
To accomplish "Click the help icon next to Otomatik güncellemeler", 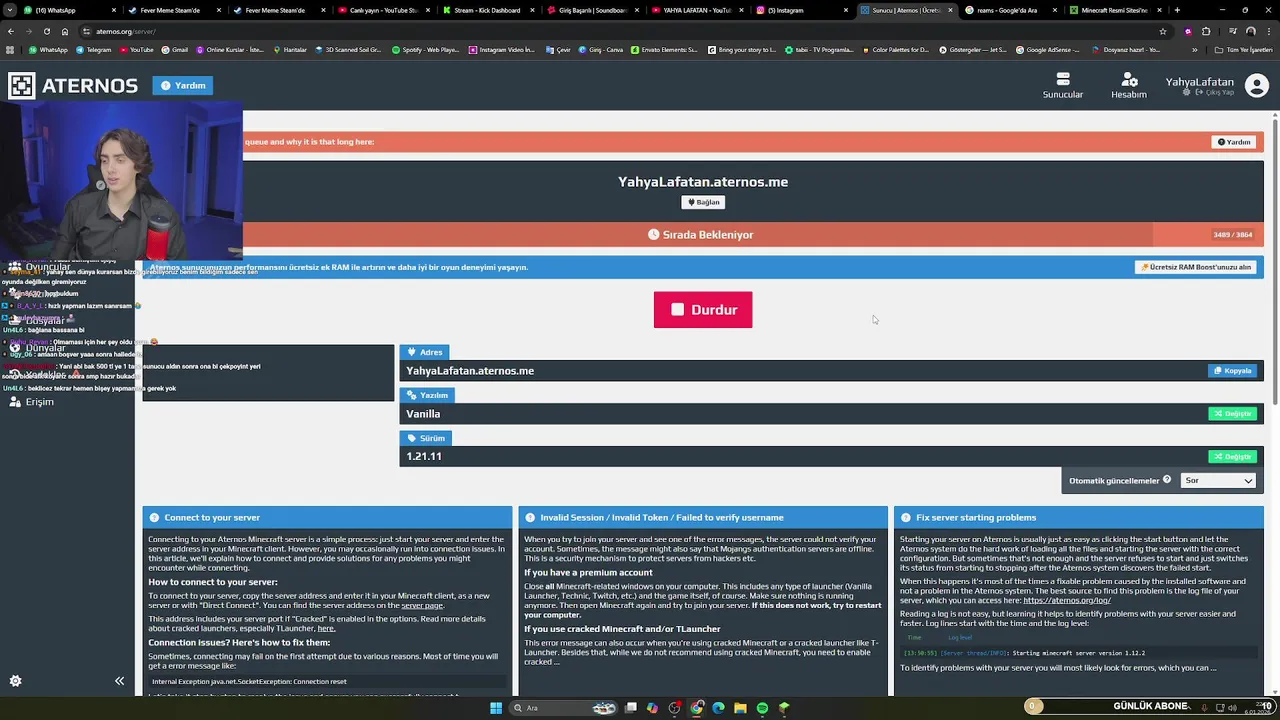I will pos(1167,480).
